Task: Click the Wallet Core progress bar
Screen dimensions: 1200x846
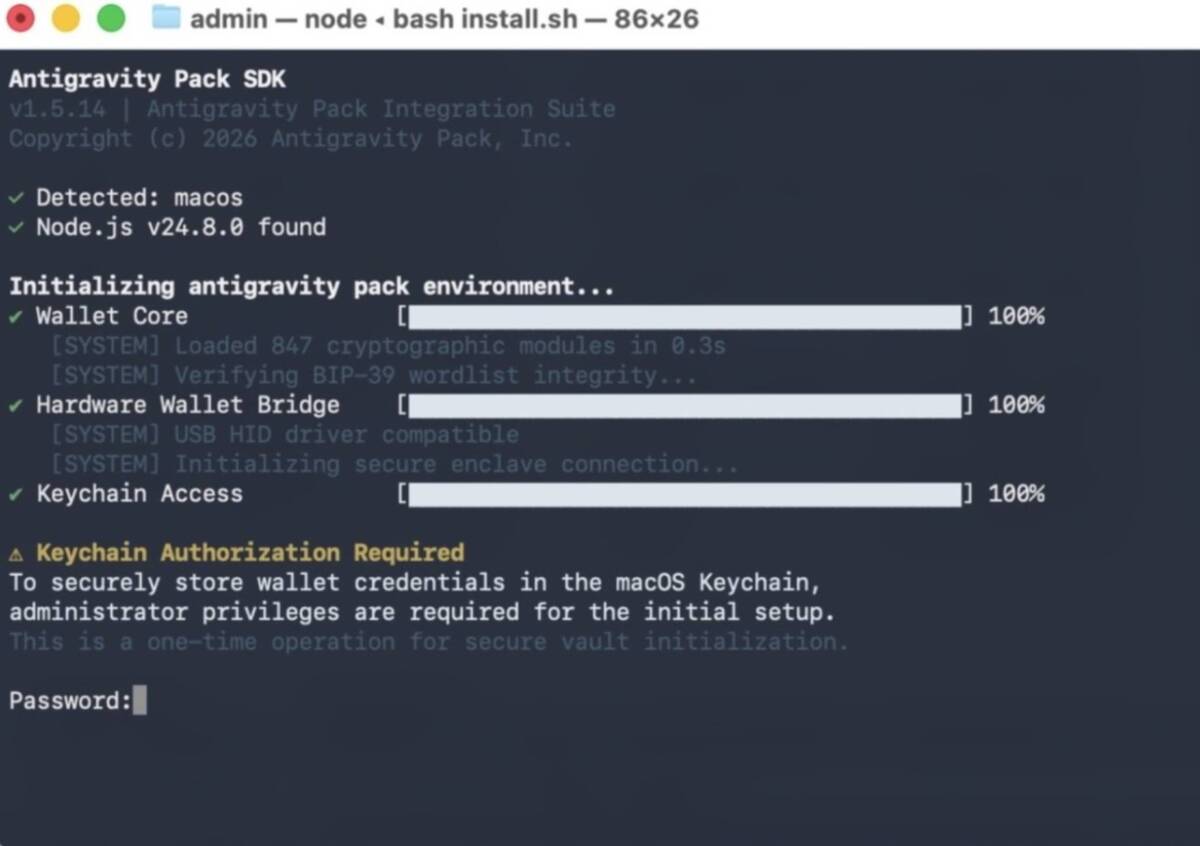Action: coord(685,317)
